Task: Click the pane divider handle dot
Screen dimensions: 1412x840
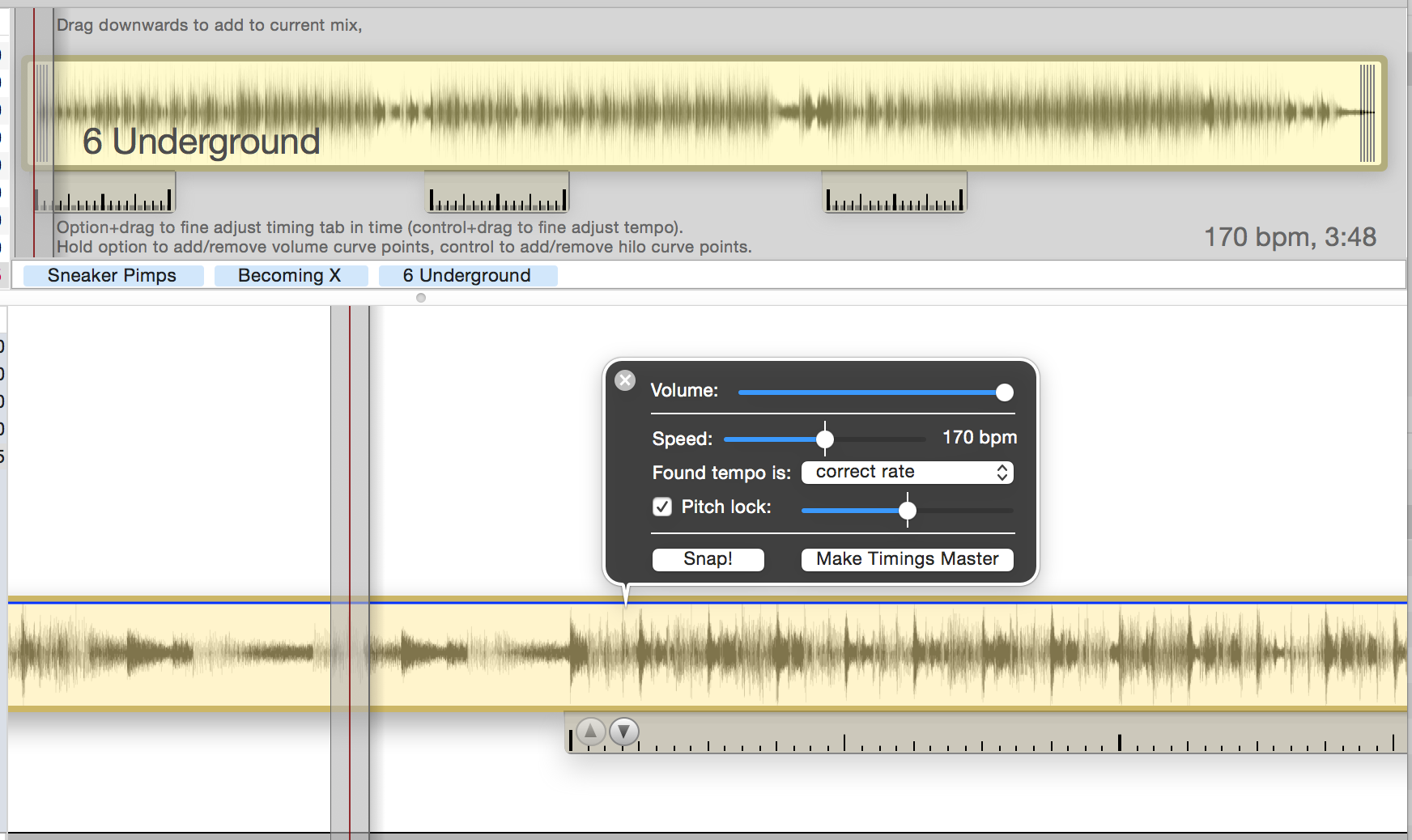Action: point(421,298)
